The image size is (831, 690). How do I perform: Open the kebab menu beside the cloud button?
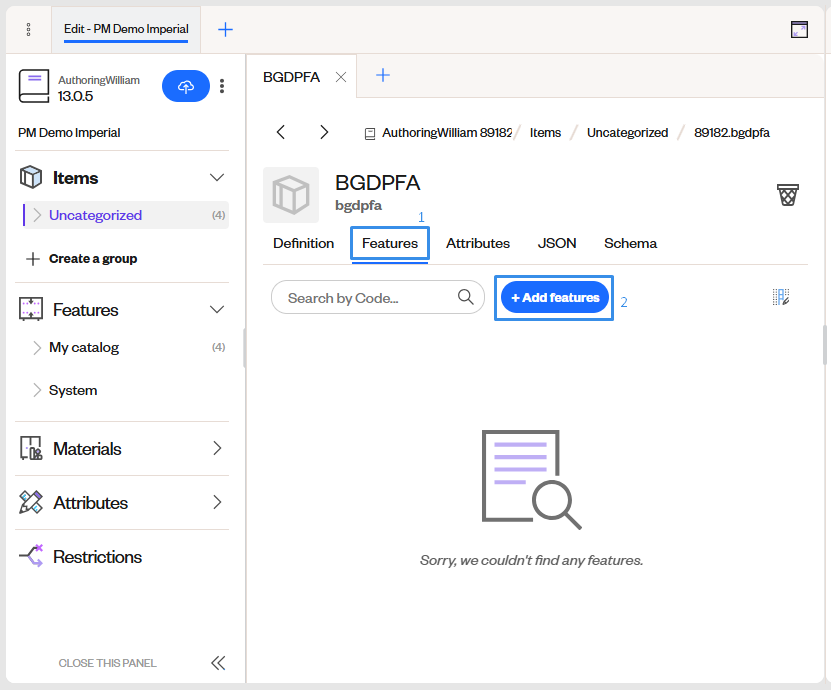[x=221, y=86]
